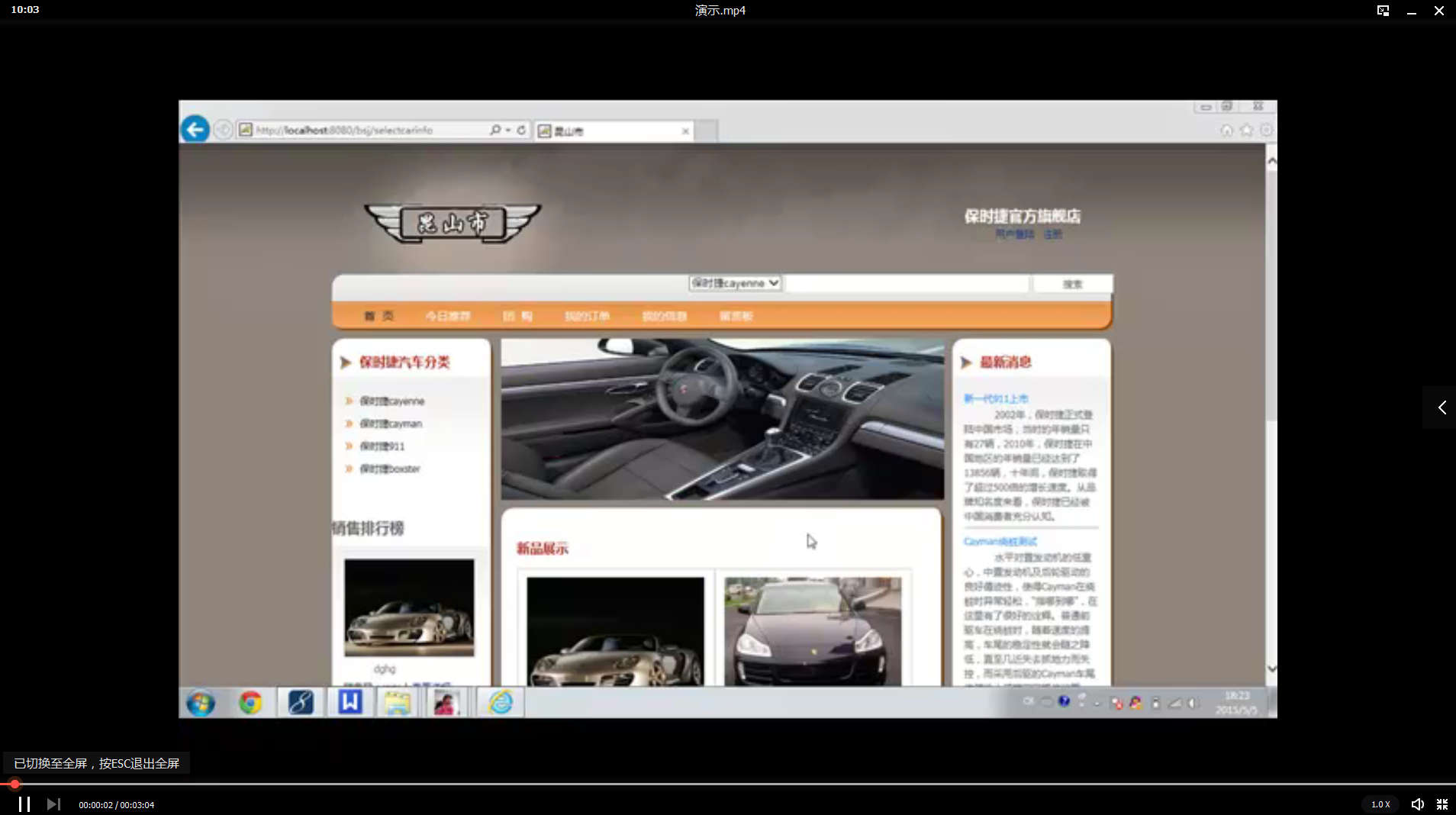1456x815 pixels.
Task: Exit fullscreen using bottom-right icon
Action: 1442,804
